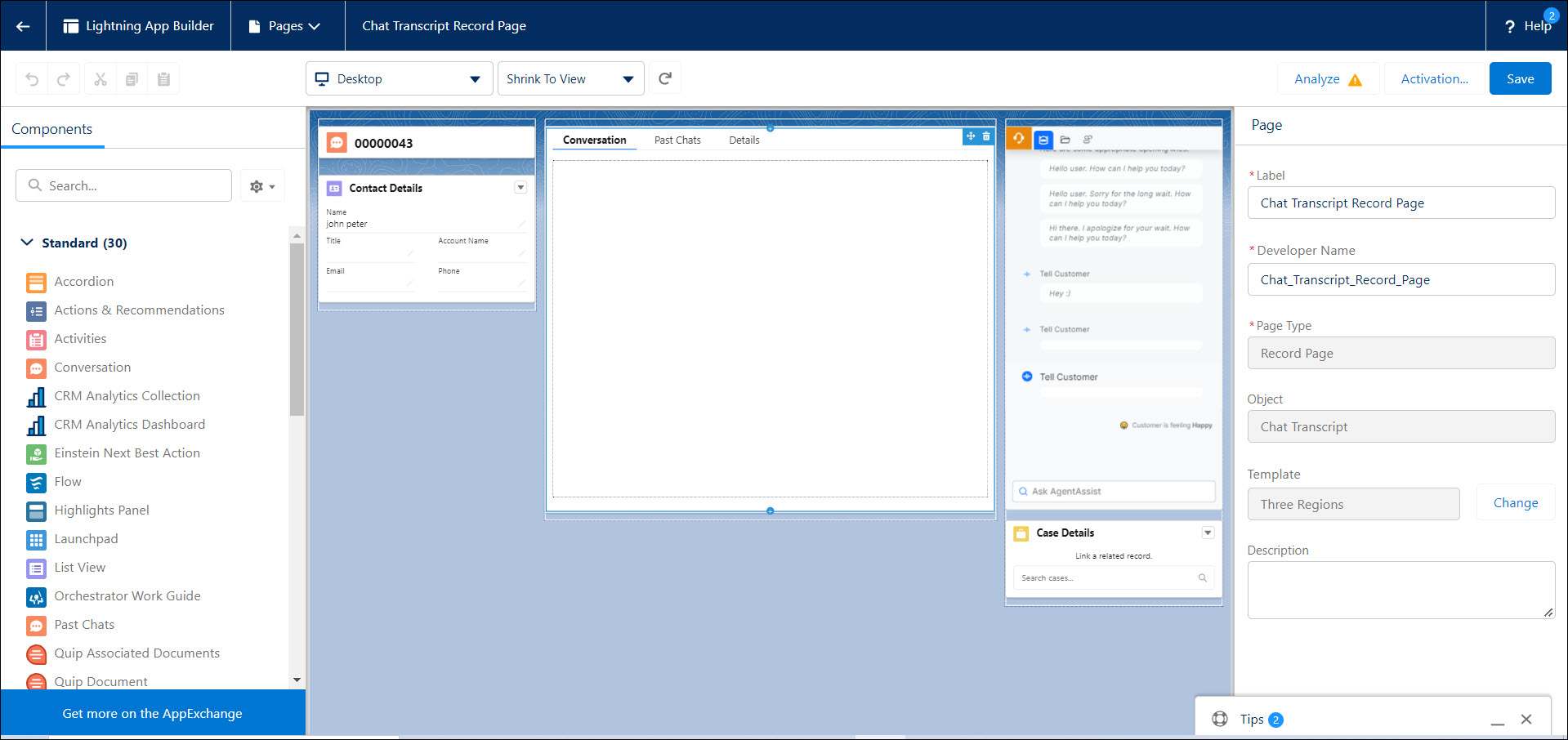
Task: Click inside the Description text area
Action: pyautogui.click(x=1400, y=590)
